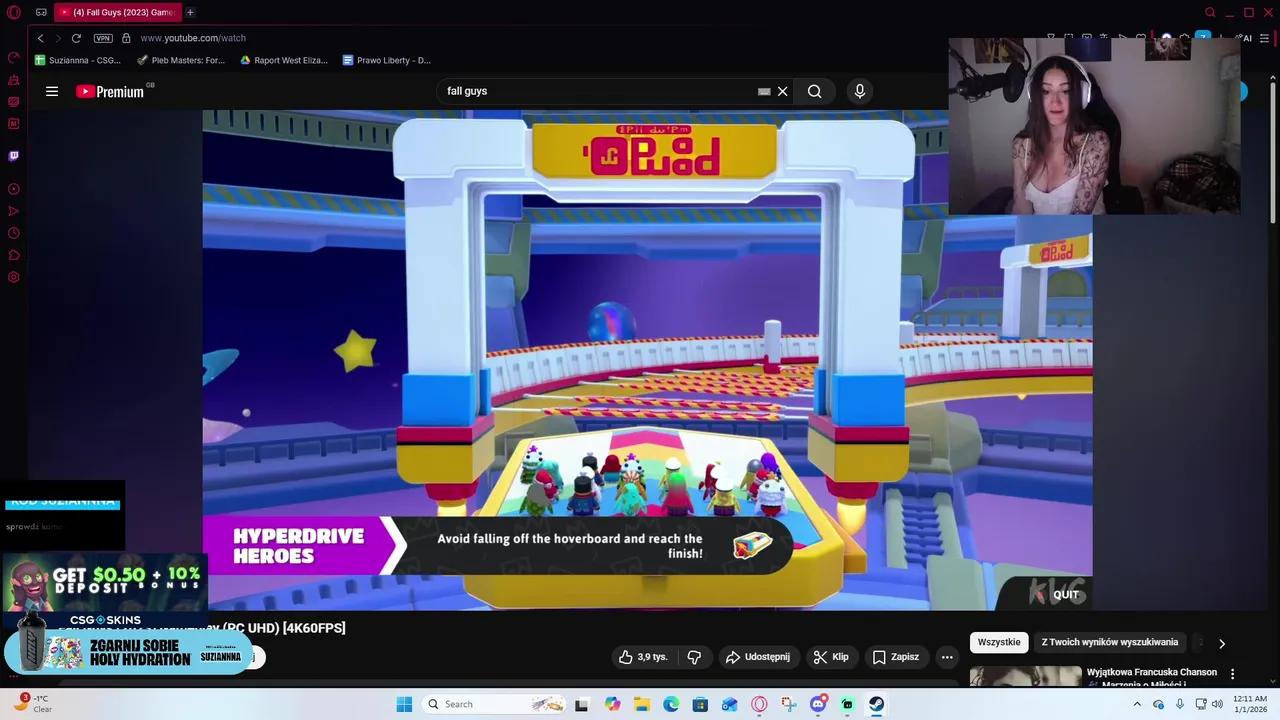Open Extensions cube icon in sidebar
This screenshot has width=1280, height=720.
(14, 255)
